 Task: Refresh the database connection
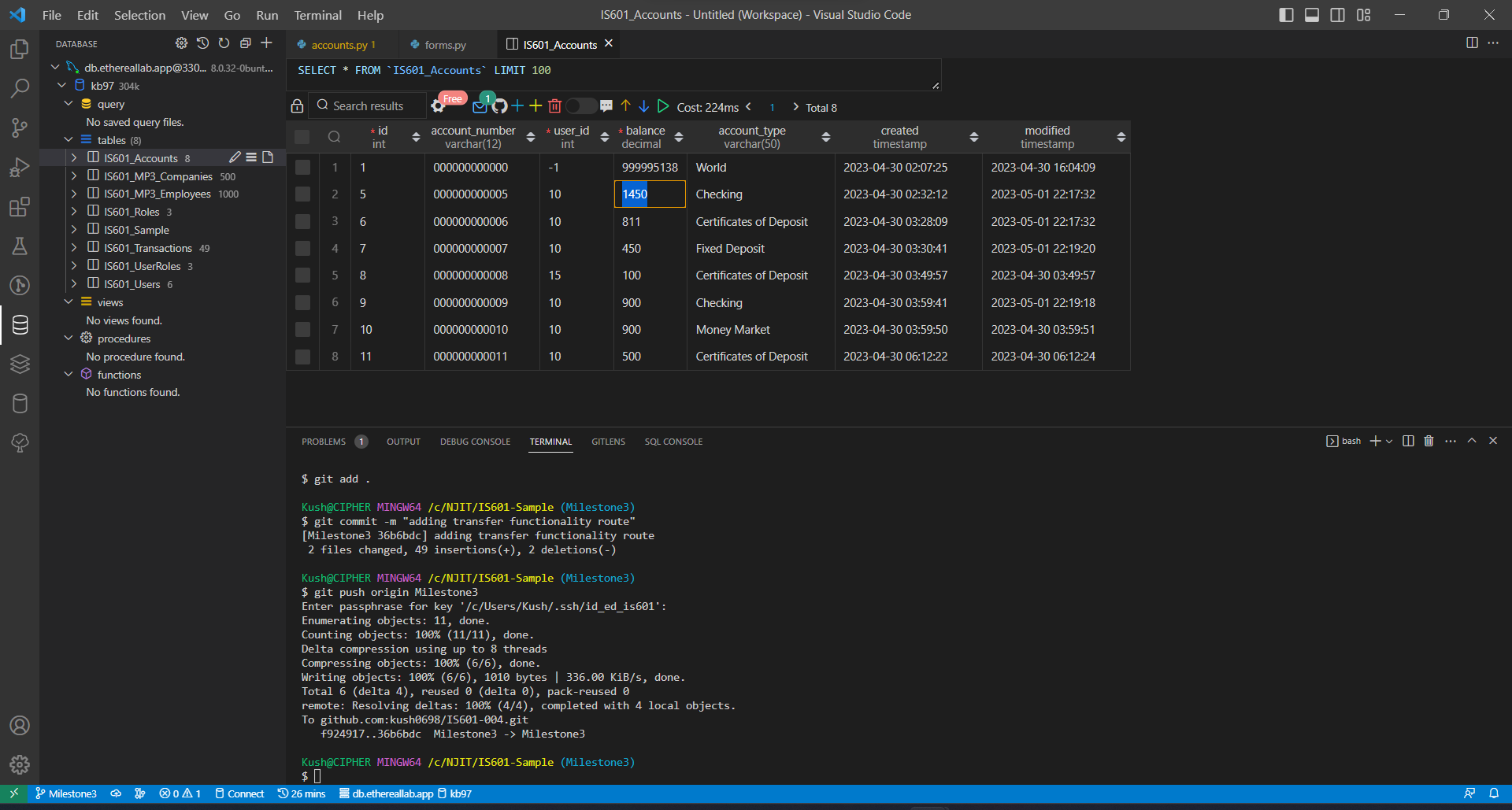click(x=224, y=43)
